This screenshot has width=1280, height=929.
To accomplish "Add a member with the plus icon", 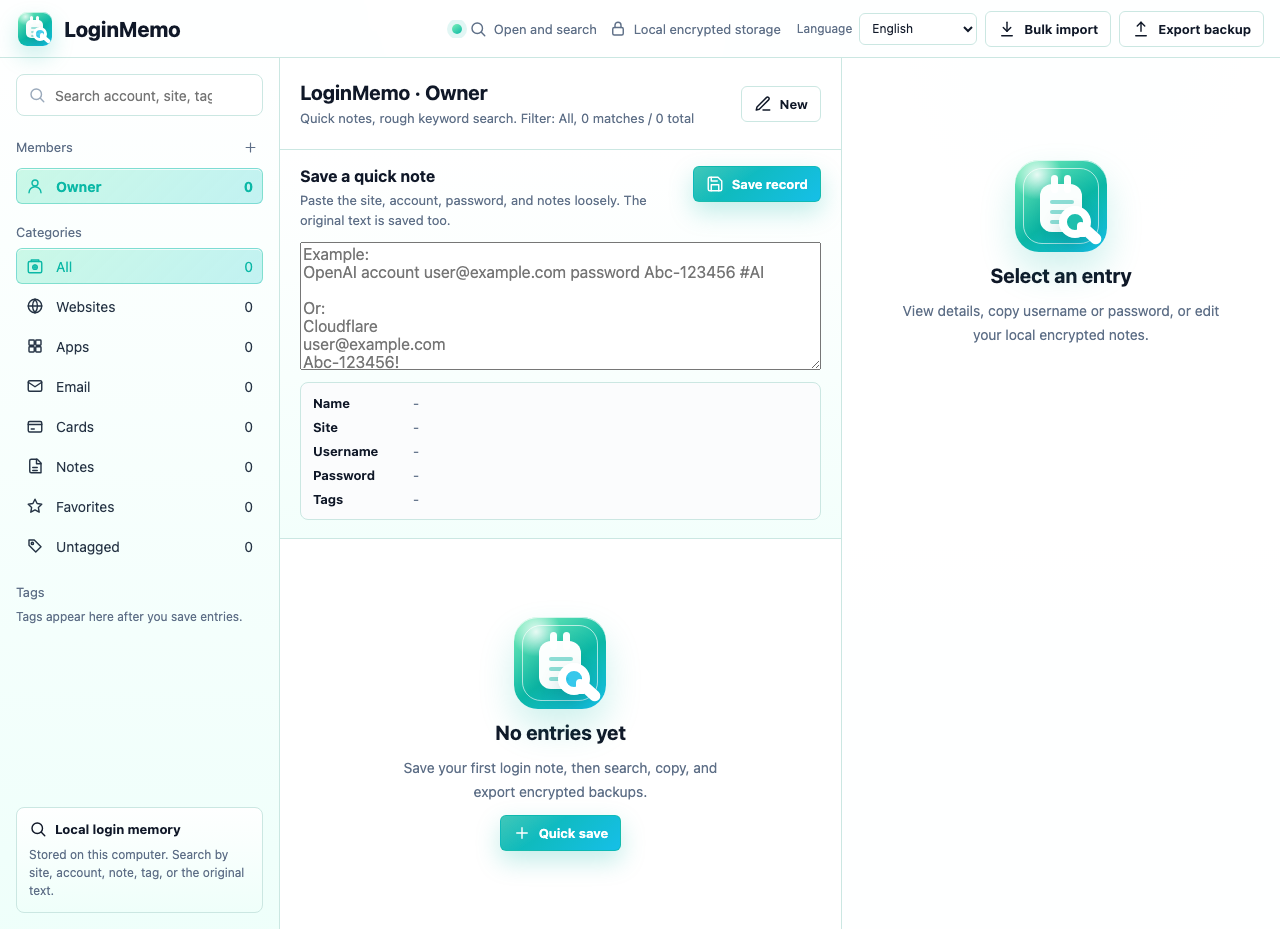I will coord(250,147).
